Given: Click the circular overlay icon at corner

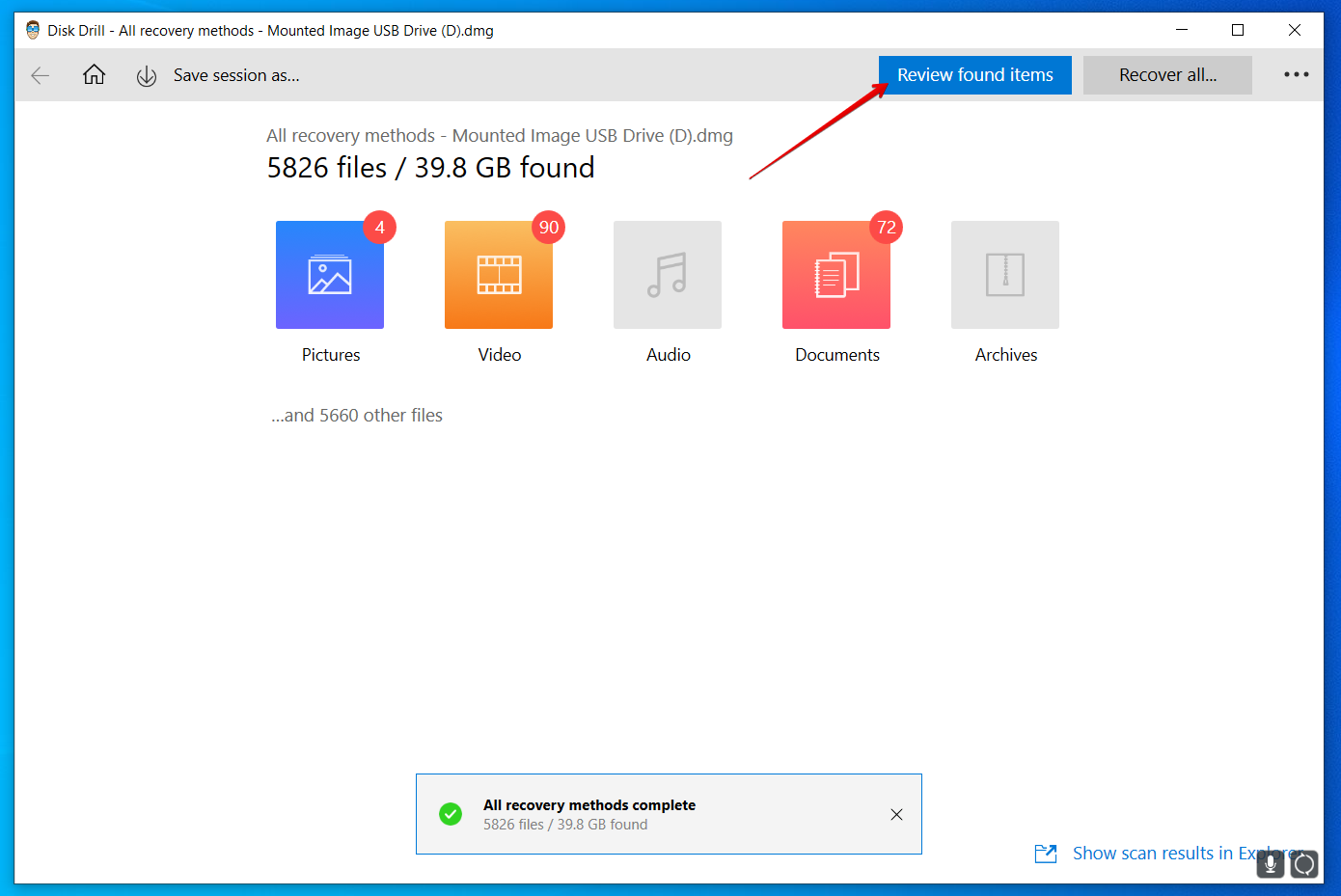Looking at the screenshot, I should pyautogui.click(x=1304, y=864).
